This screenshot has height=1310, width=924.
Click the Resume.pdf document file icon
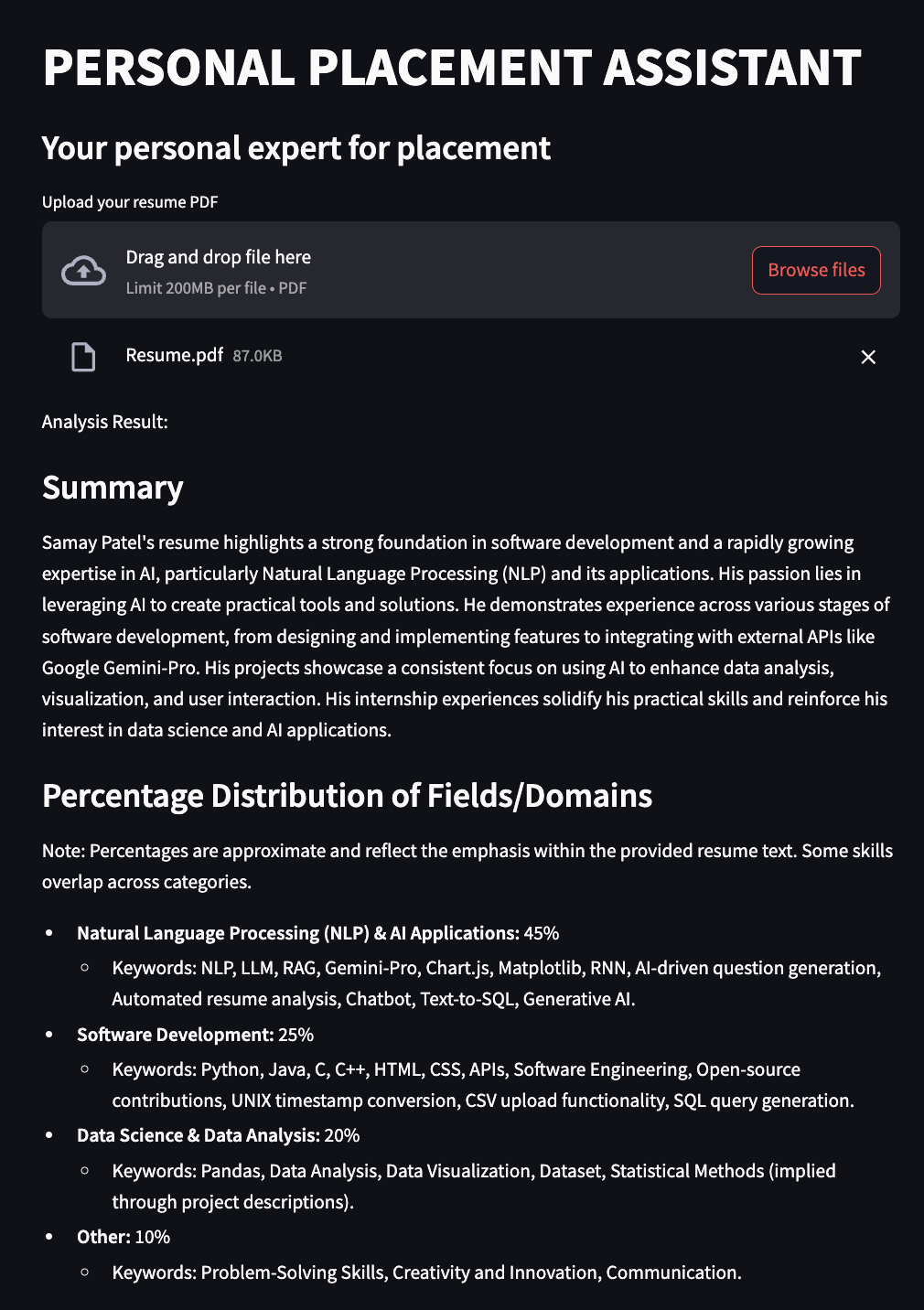[x=83, y=357]
